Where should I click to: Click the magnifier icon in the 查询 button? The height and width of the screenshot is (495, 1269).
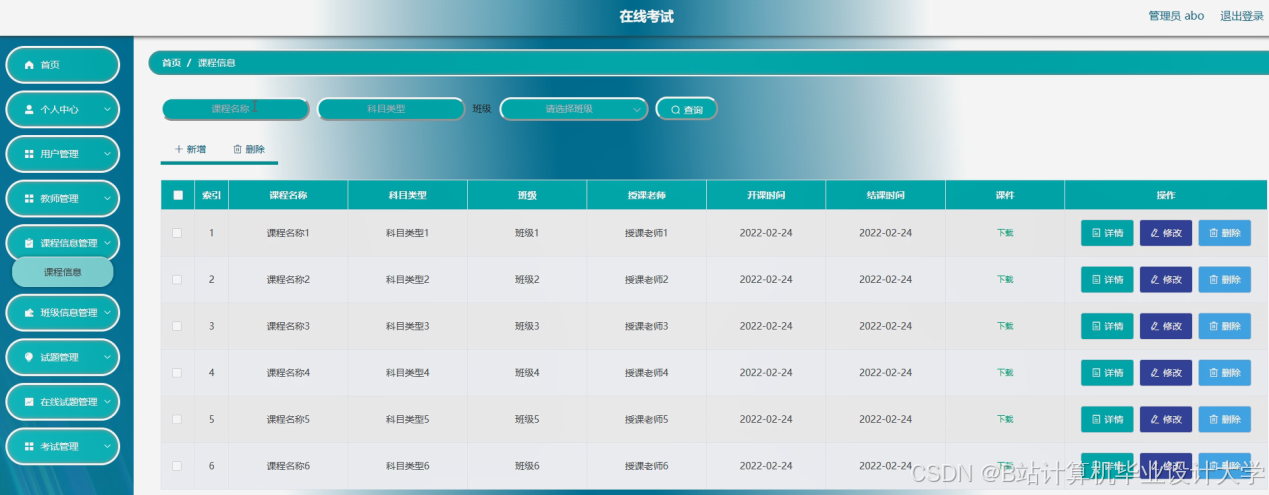pos(676,109)
